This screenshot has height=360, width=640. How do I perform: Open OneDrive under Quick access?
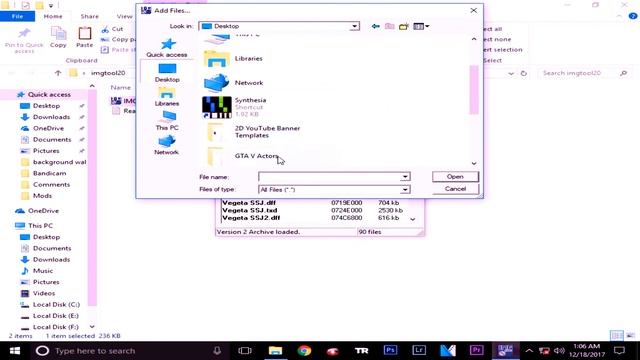coord(48,128)
